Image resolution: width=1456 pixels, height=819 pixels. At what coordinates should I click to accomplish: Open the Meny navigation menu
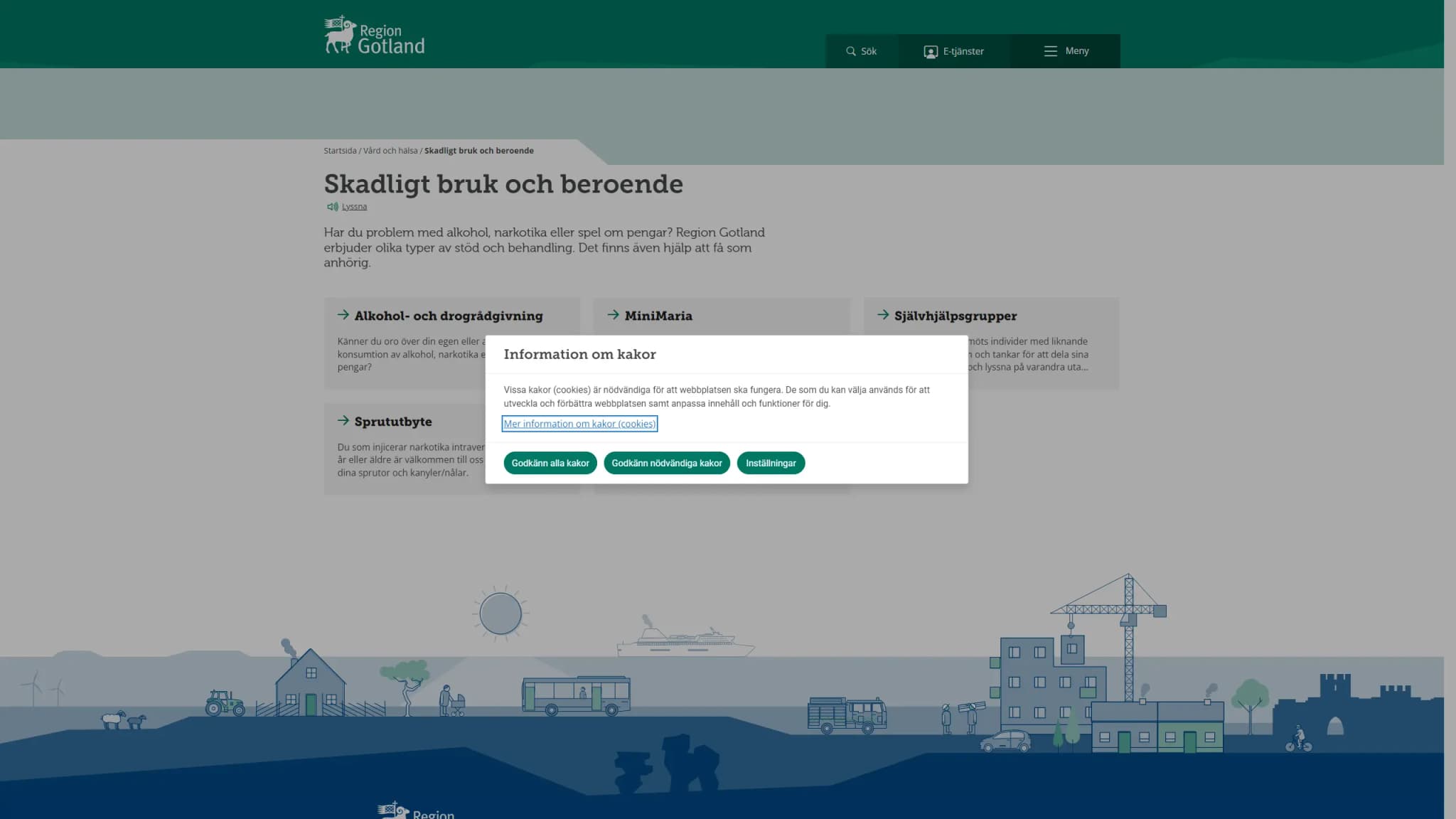tap(1065, 51)
